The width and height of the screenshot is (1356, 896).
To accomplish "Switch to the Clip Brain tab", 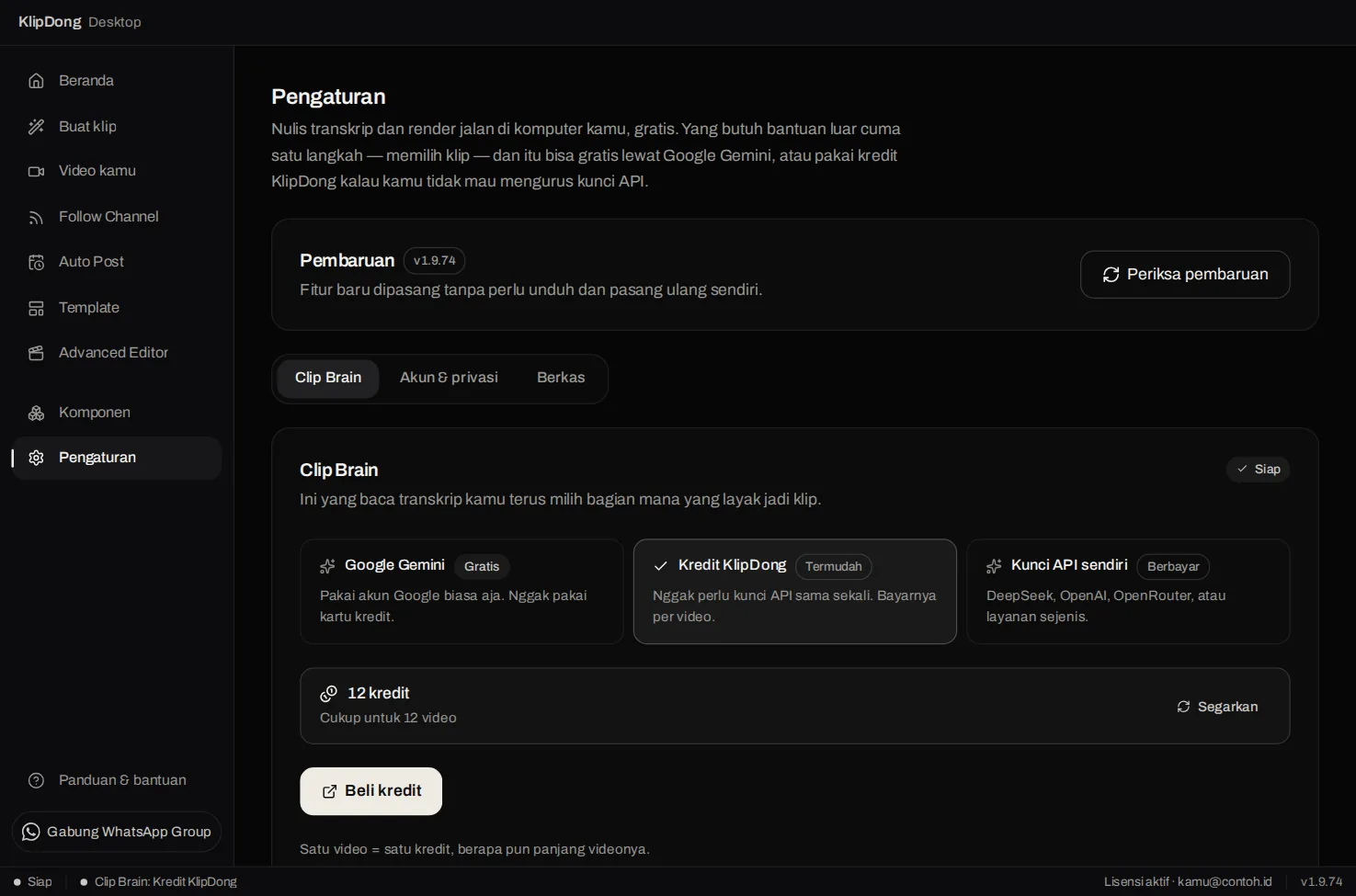I will 328,378.
